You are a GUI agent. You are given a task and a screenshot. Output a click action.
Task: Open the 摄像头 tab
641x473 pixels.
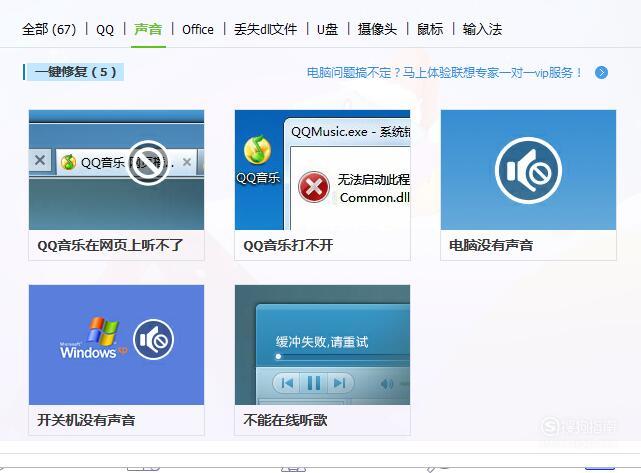pyautogui.click(x=377, y=29)
